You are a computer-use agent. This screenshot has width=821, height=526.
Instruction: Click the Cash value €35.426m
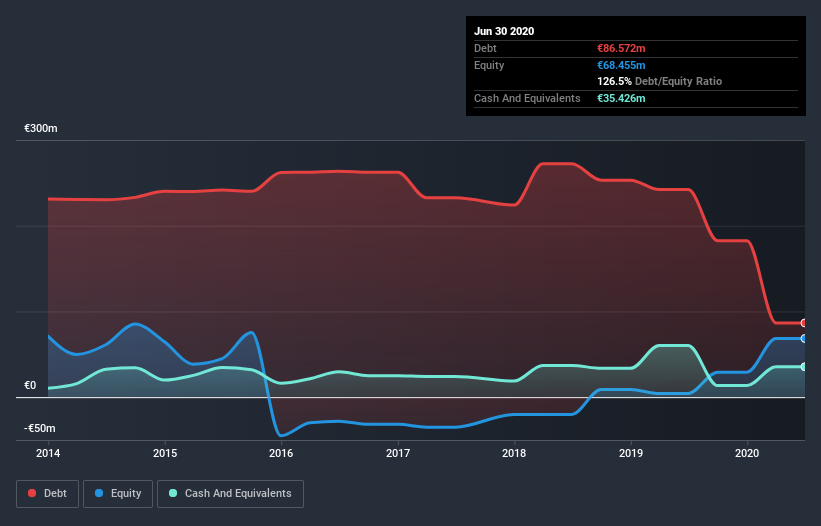point(621,98)
